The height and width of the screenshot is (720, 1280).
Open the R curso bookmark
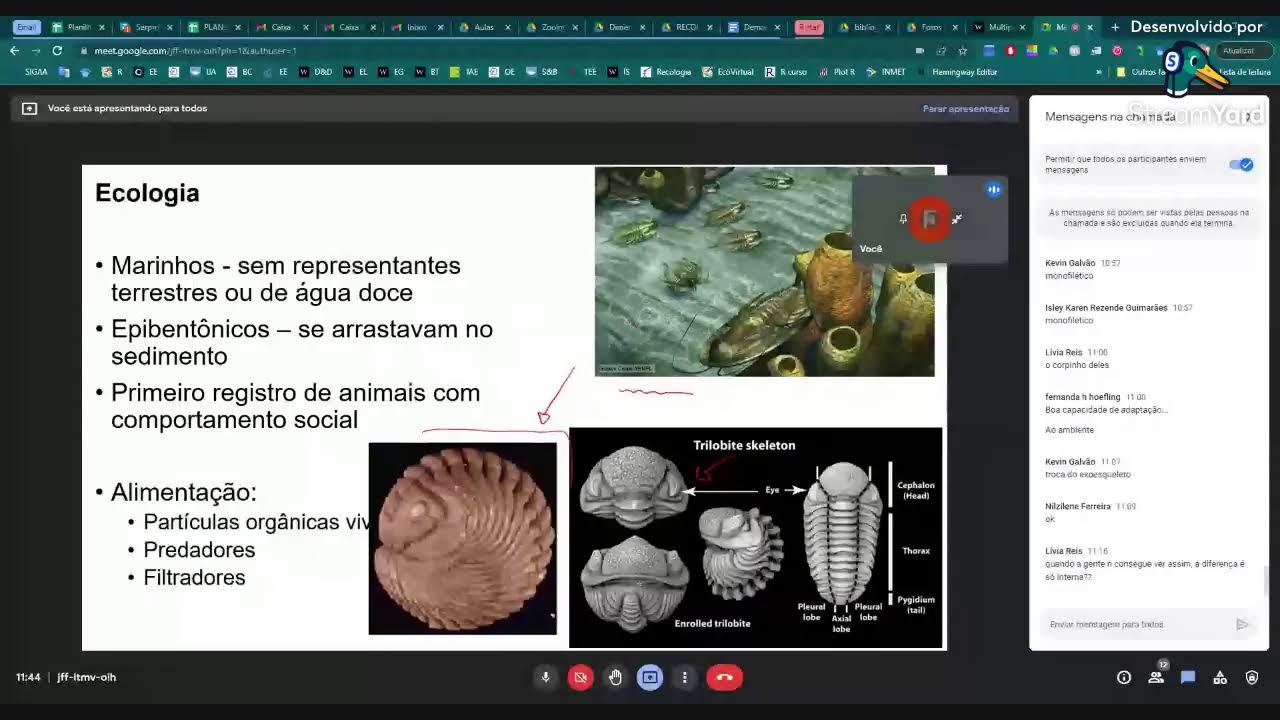coord(786,72)
